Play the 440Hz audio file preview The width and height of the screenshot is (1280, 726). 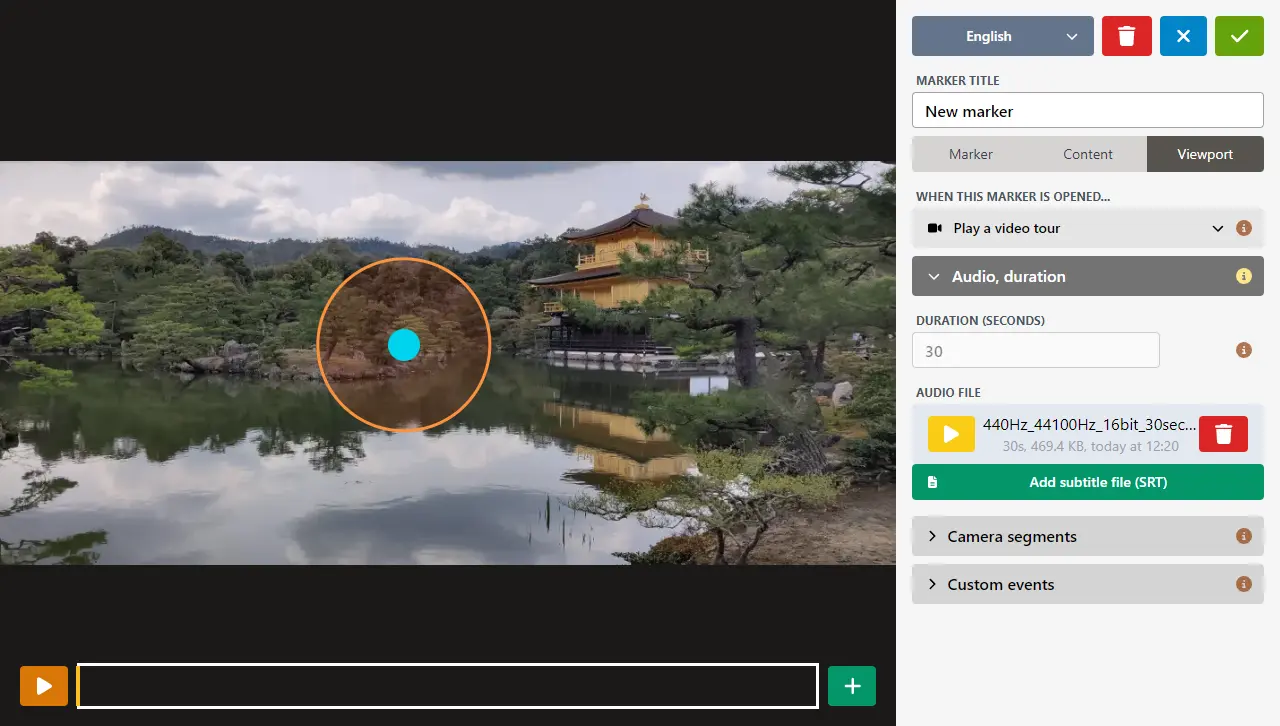point(951,434)
